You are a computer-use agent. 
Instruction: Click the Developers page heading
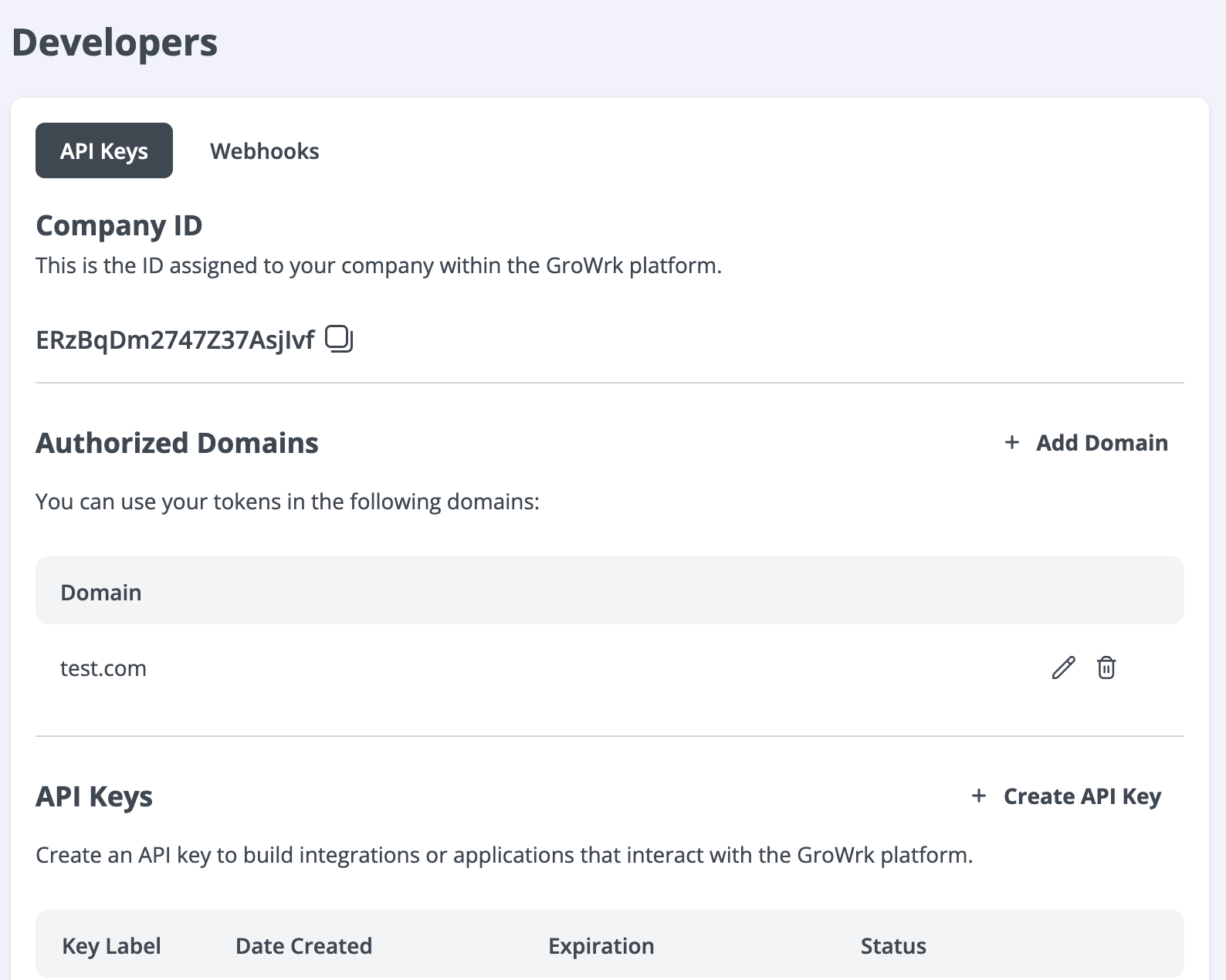pyautogui.click(x=115, y=42)
